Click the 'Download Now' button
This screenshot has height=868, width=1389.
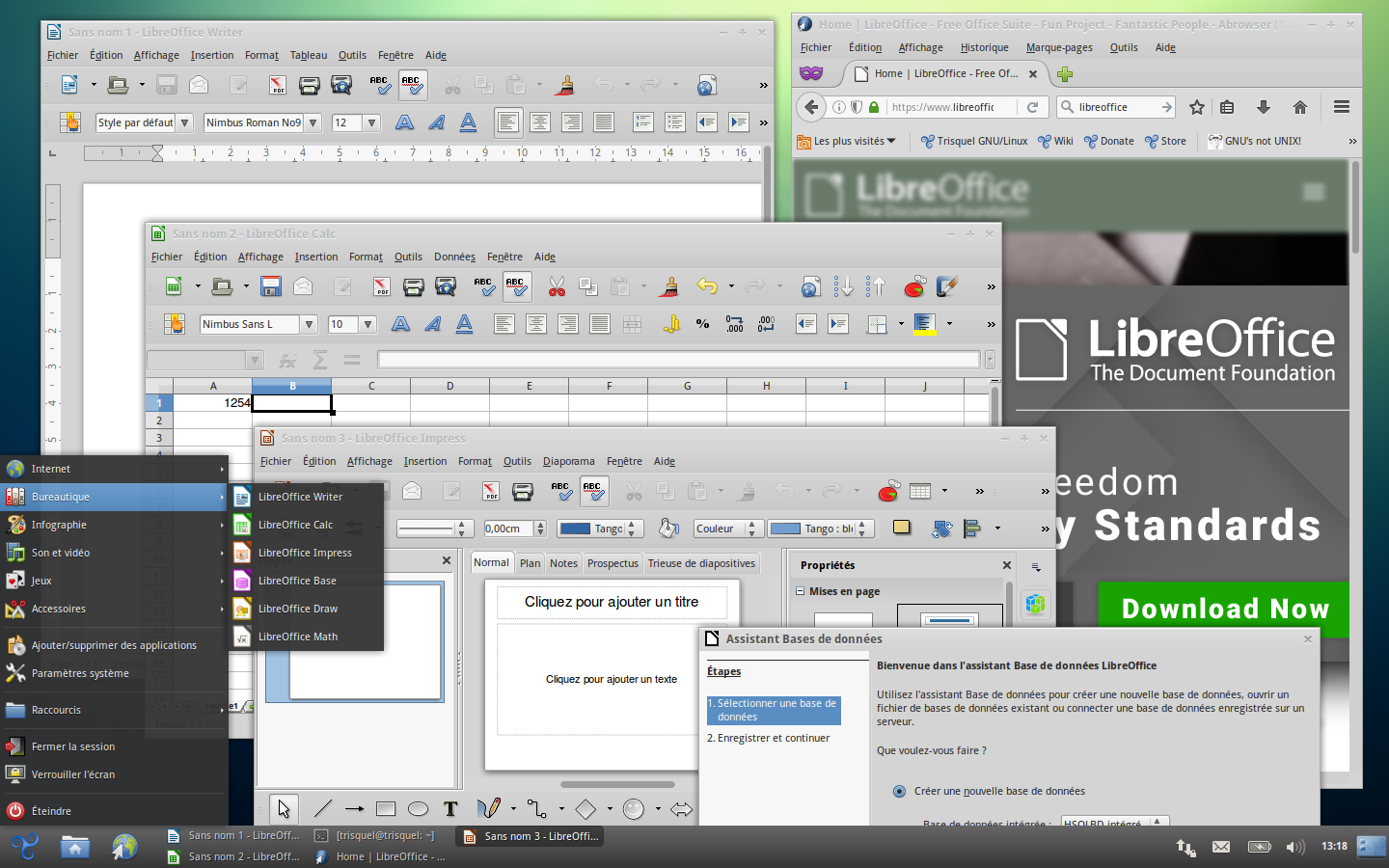coord(1224,609)
